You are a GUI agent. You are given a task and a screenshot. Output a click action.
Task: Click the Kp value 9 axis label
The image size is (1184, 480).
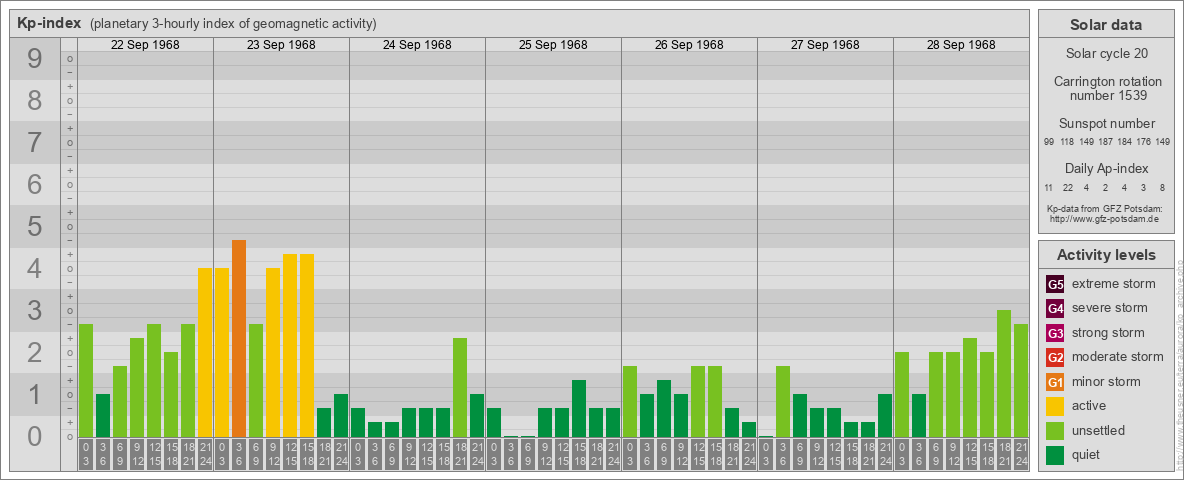click(x=35, y=60)
